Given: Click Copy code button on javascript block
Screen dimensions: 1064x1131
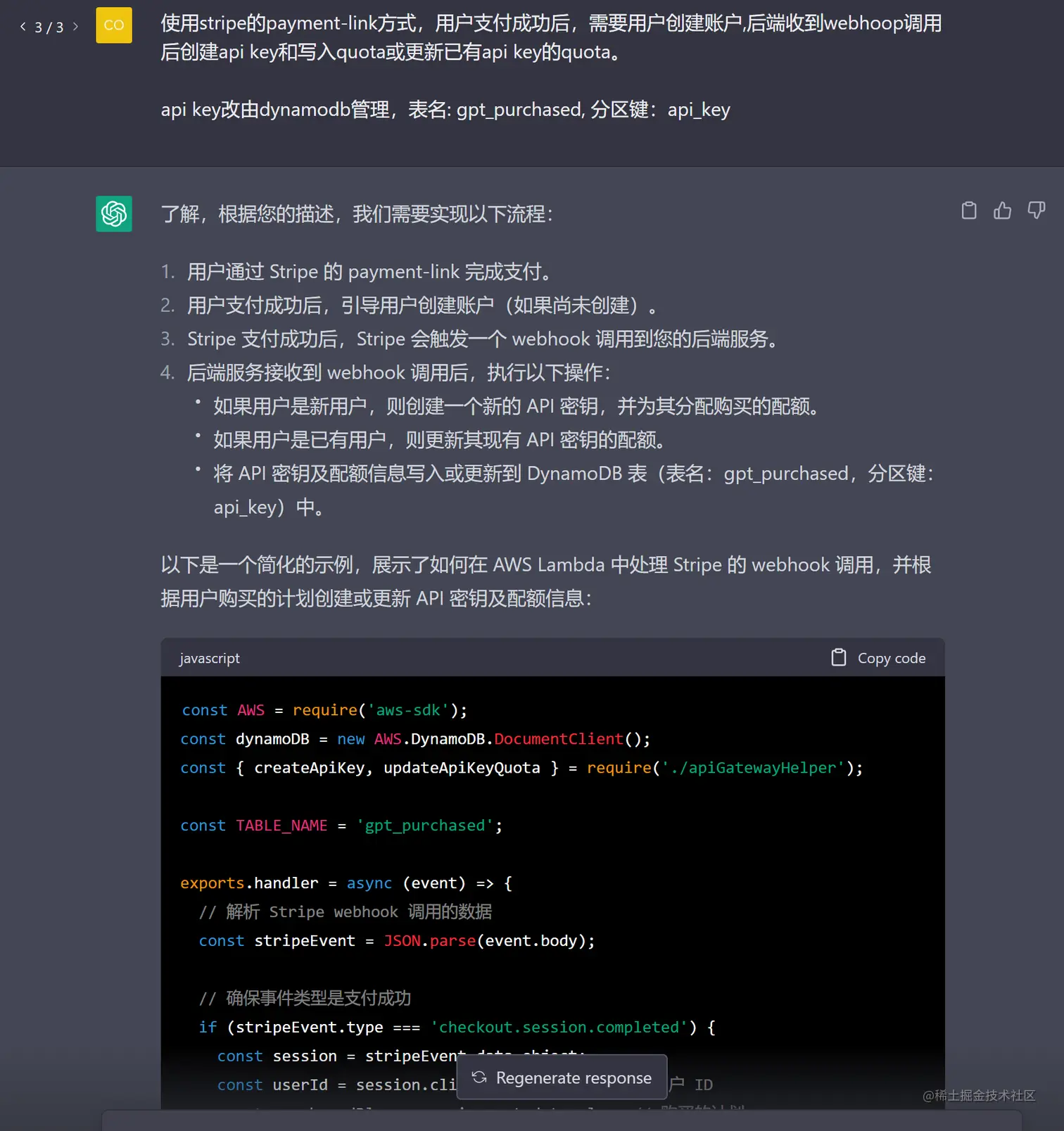Looking at the screenshot, I should 878,657.
